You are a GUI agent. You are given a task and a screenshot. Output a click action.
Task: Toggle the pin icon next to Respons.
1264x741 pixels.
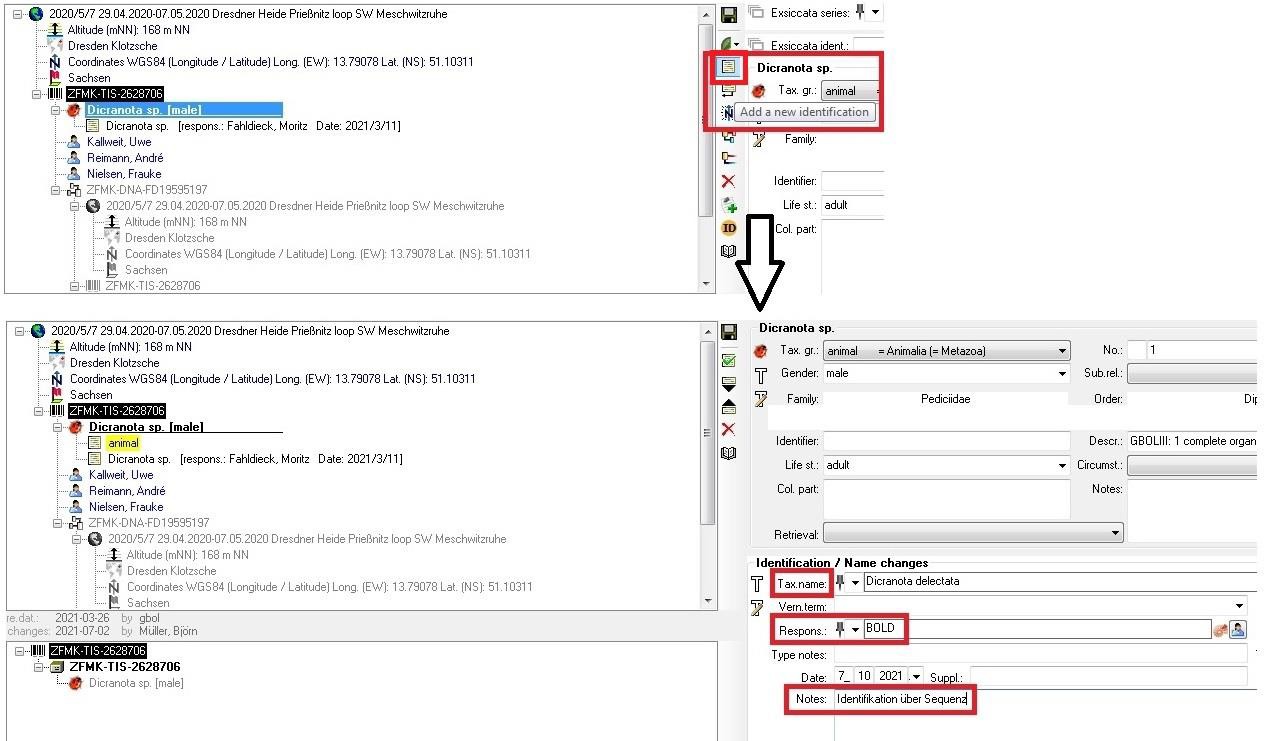point(842,630)
